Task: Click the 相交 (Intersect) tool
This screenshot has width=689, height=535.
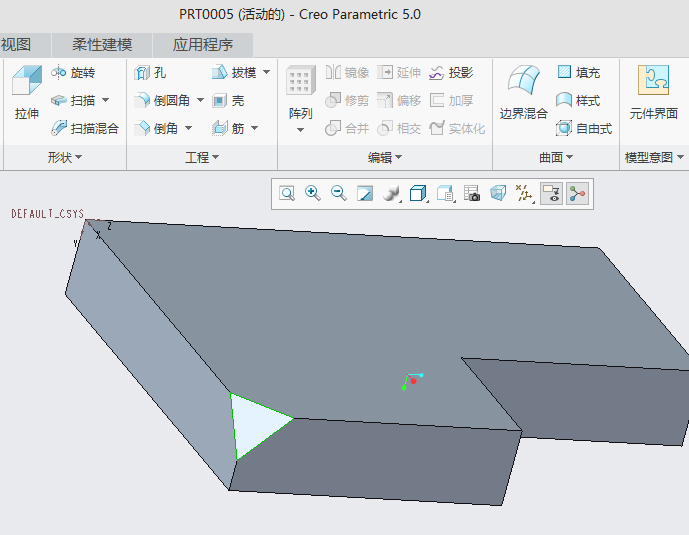Action: 399,128
